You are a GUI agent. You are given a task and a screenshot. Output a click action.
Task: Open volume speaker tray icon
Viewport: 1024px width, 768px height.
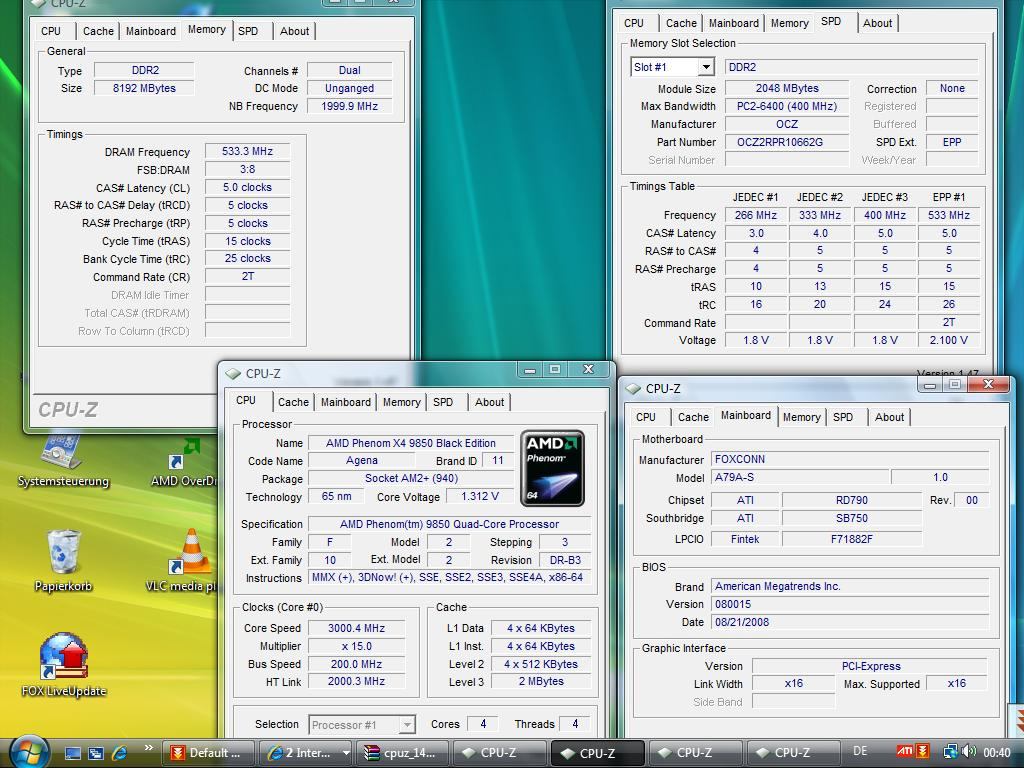(968, 752)
